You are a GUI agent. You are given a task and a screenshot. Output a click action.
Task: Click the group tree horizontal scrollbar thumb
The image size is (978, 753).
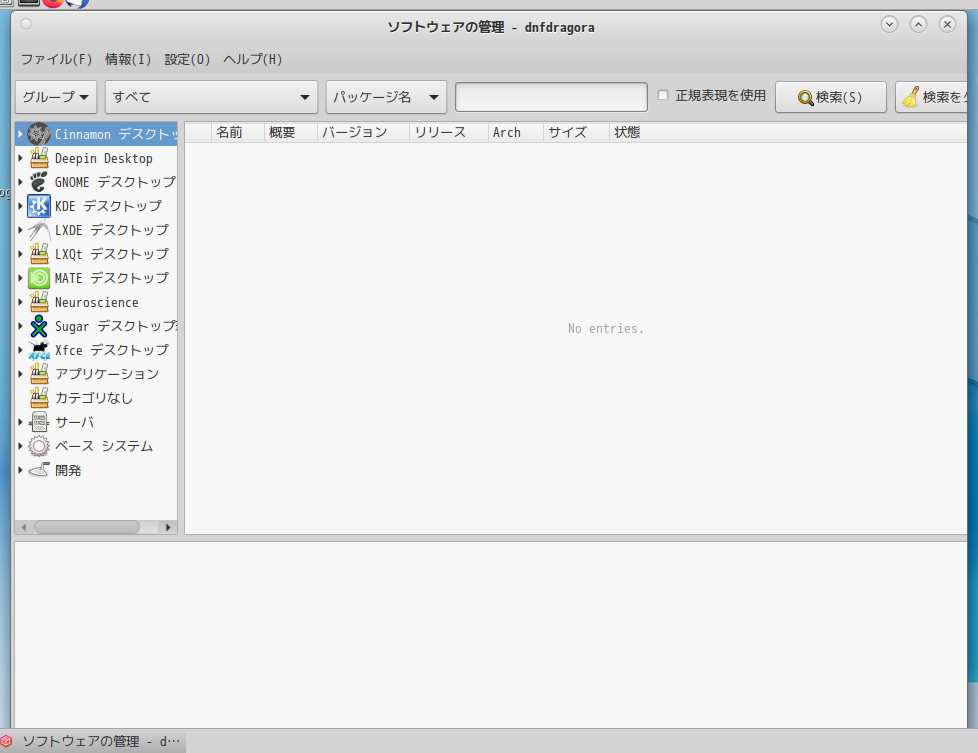[87, 527]
